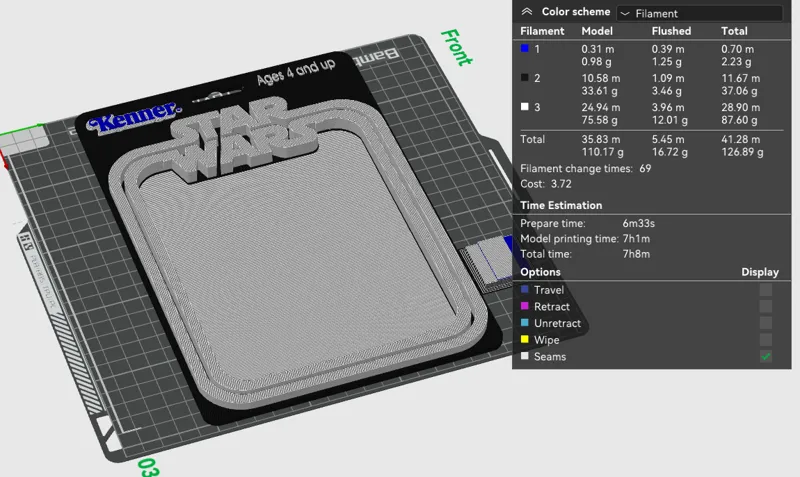The height and width of the screenshot is (477, 800).
Task: Click the Flushed column header
Action: [671, 31]
